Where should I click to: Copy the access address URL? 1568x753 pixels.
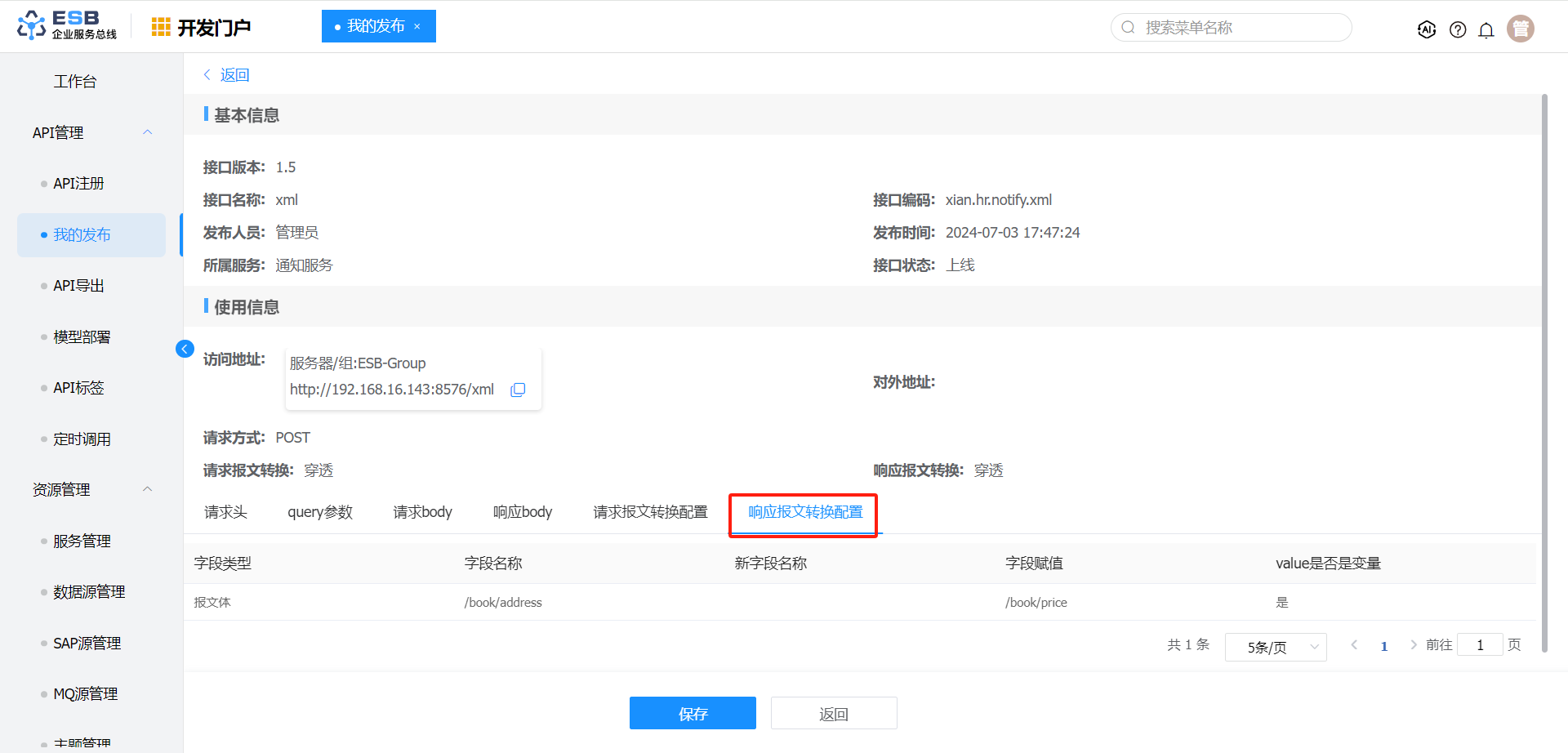point(518,390)
